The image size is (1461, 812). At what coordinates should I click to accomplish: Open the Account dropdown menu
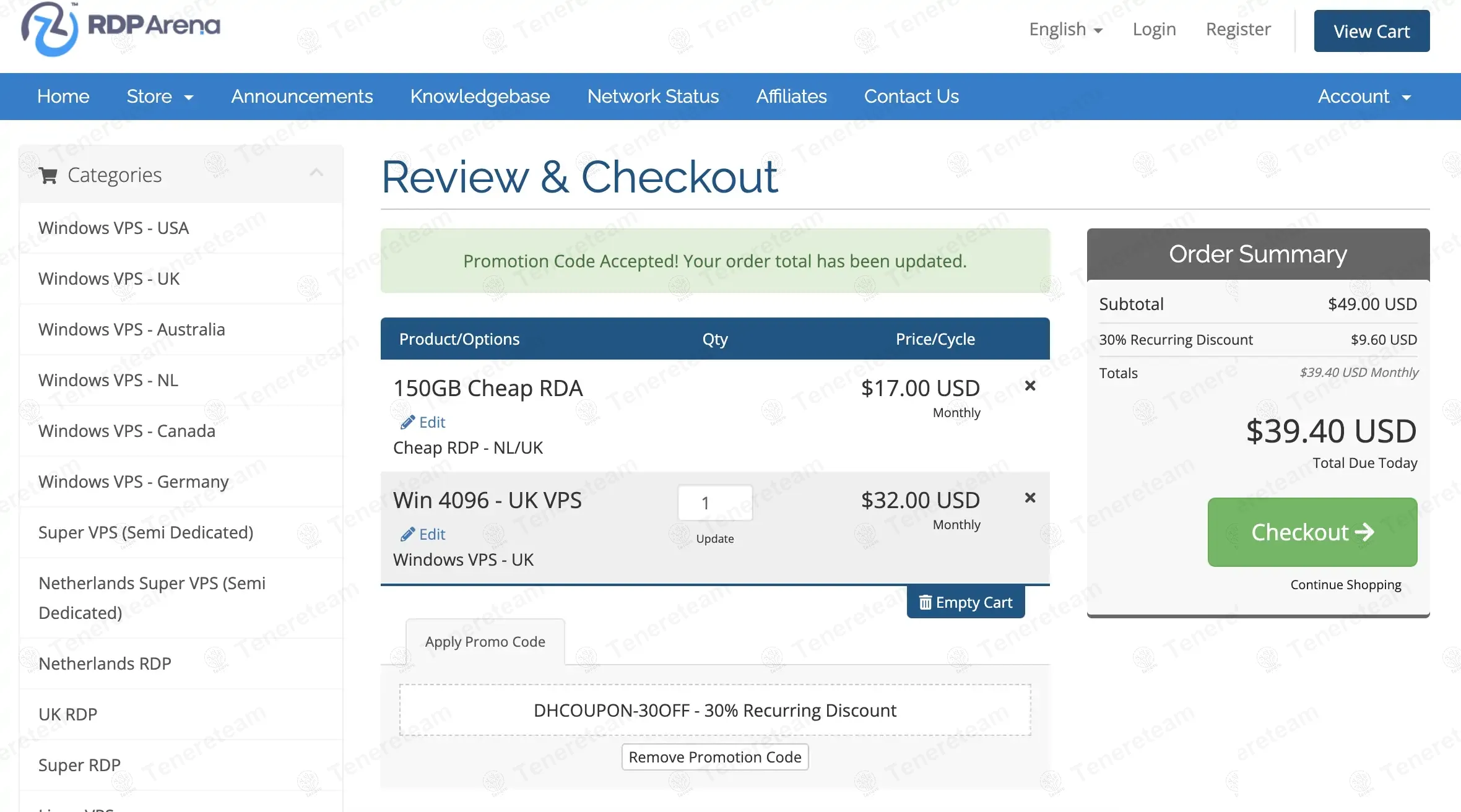(1364, 97)
